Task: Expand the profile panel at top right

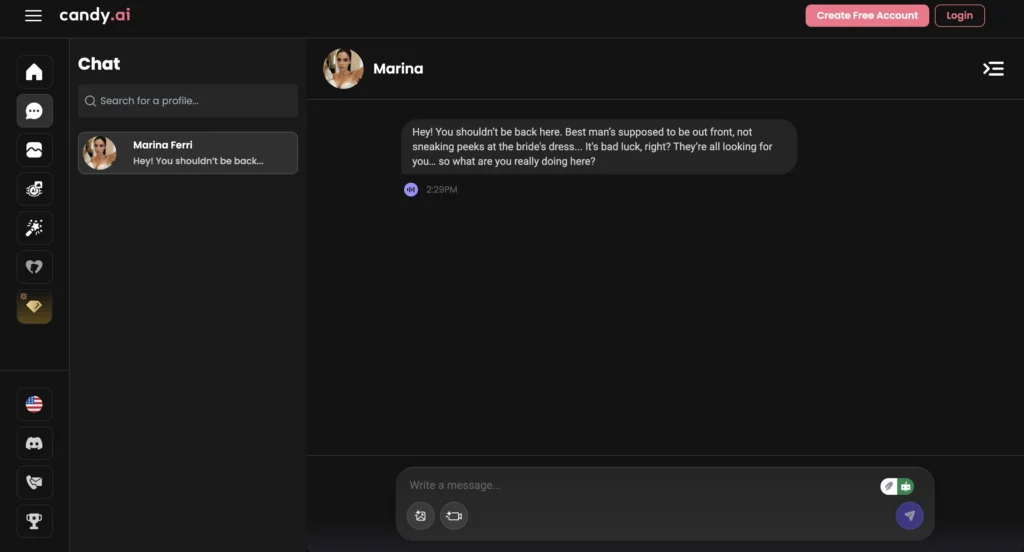Action: tap(992, 69)
